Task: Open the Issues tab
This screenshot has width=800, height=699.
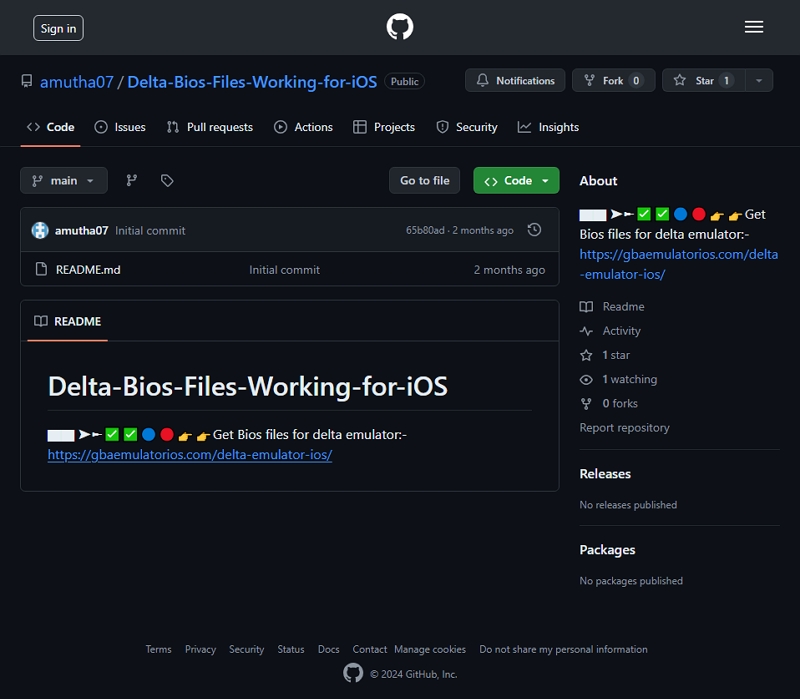Action: click(120, 127)
